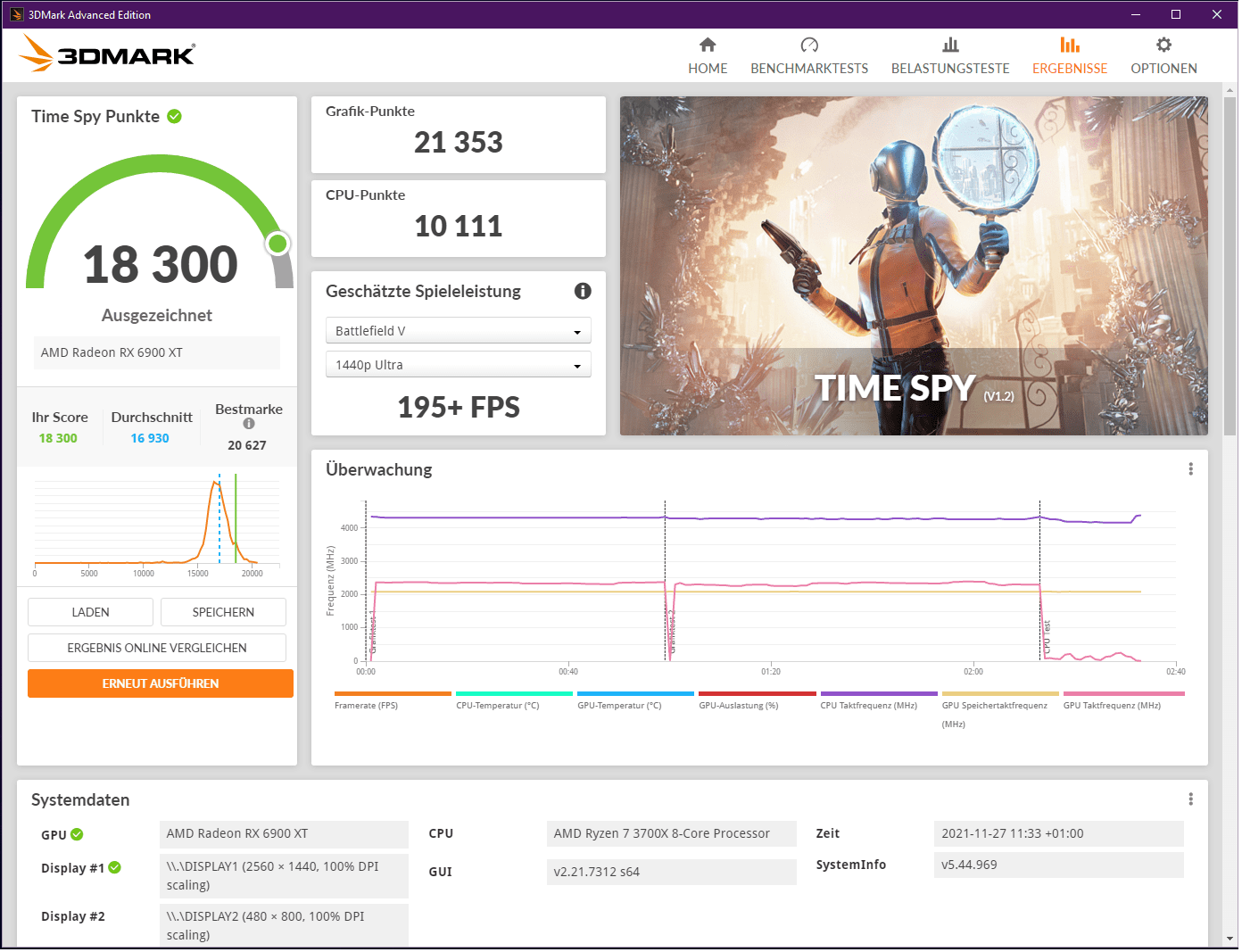Click Bestmarke value 20 627
Viewport: 1242px width, 952px height.
point(247,445)
